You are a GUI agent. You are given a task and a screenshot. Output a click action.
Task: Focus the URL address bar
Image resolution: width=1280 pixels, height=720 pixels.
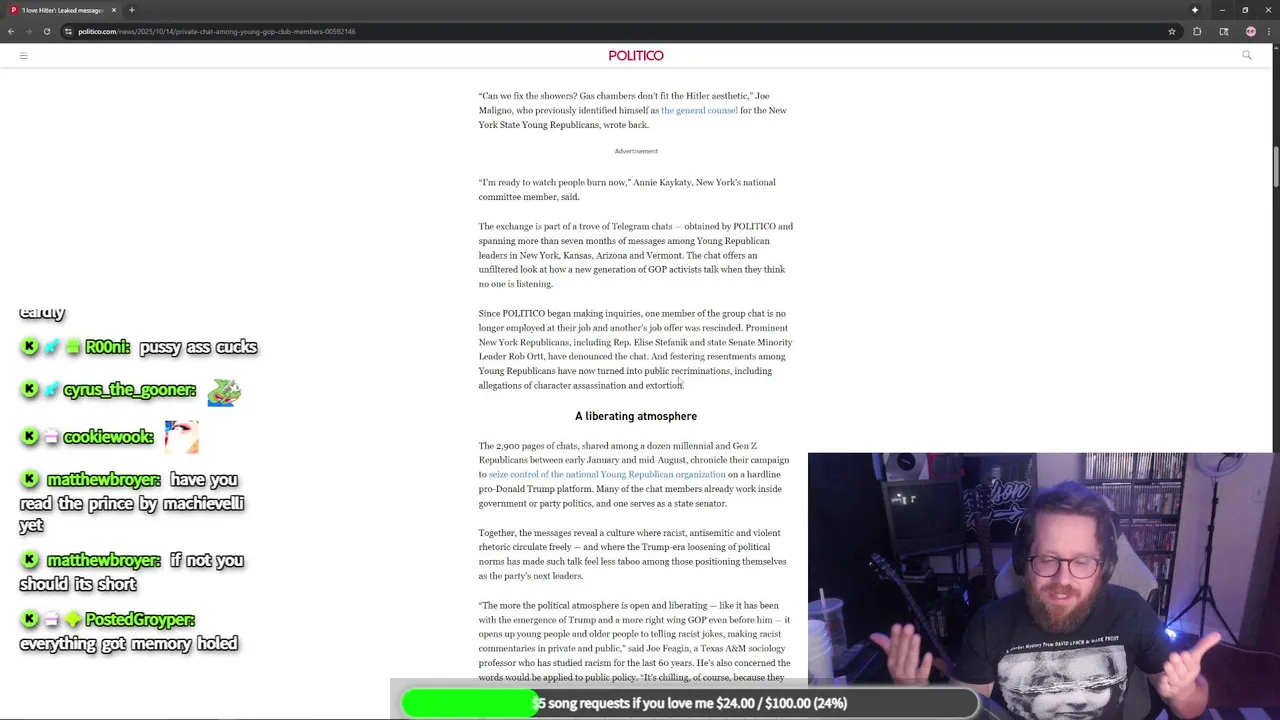coord(620,31)
